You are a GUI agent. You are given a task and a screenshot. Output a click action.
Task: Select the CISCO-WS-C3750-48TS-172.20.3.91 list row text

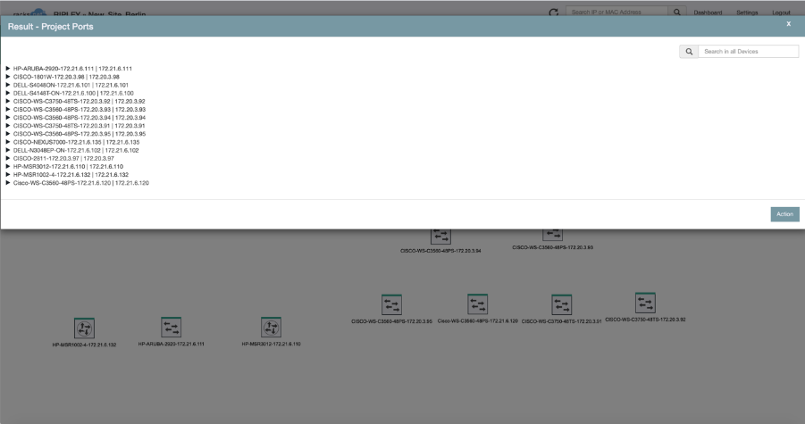79,126
